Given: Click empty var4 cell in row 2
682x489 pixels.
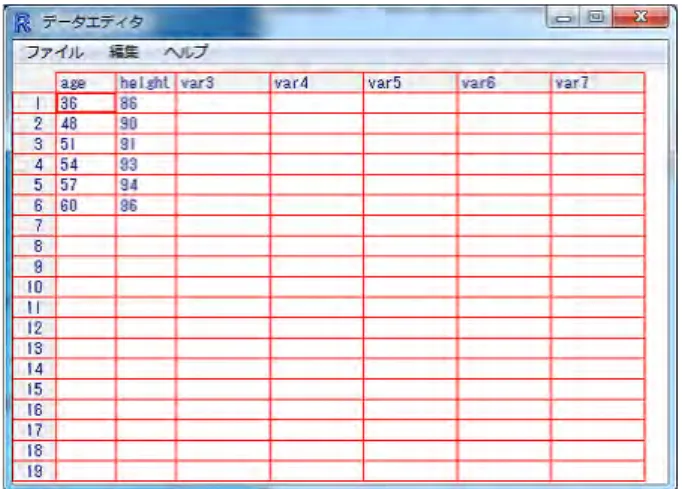Looking at the screenshot, I should point(316,124).
